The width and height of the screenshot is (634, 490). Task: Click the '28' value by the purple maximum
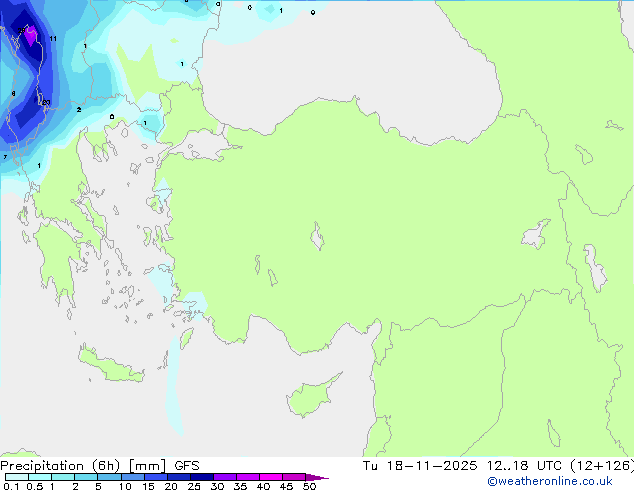pyautogui.click(x=21, y=30)
